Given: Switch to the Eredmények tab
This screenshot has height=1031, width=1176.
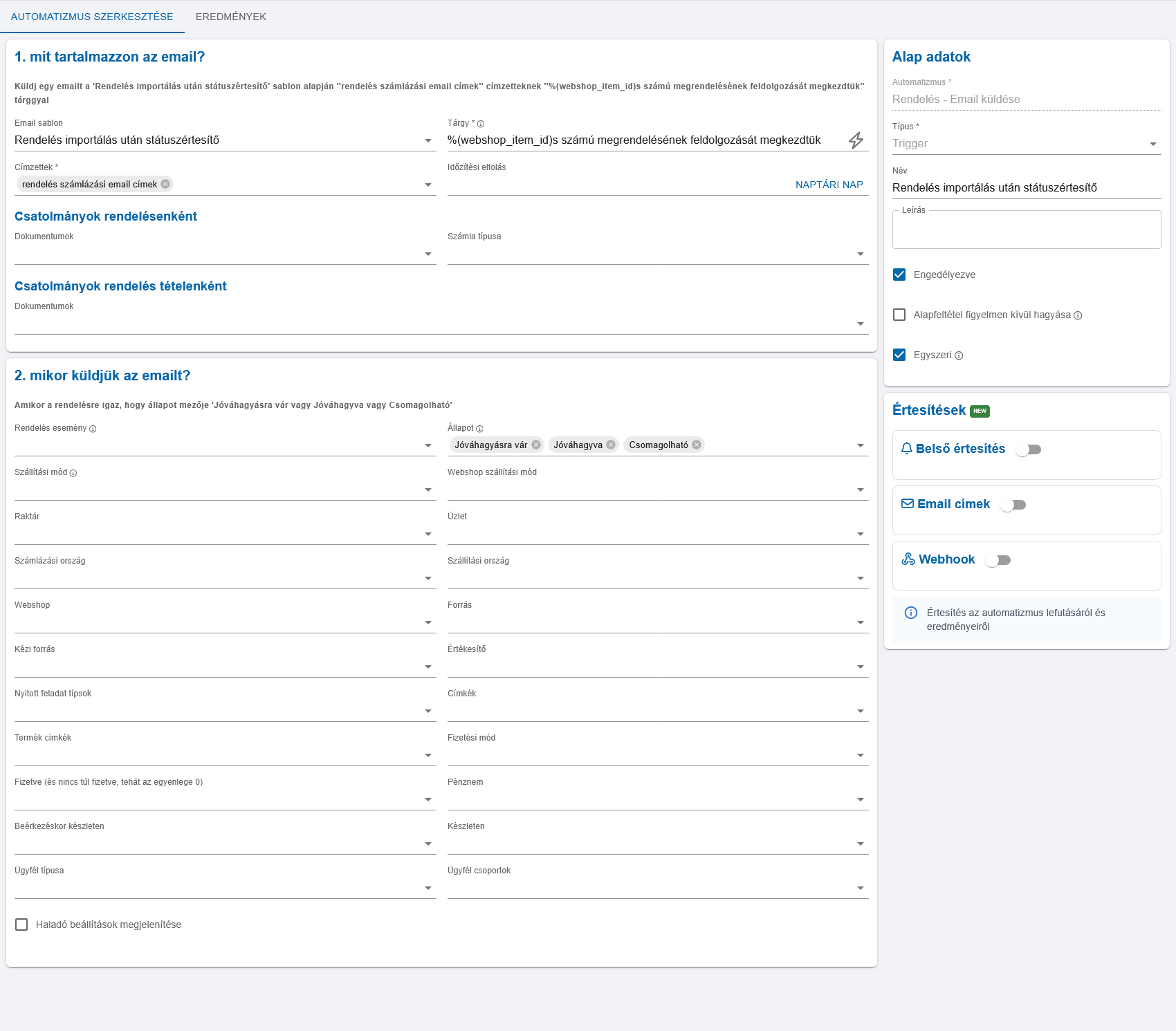Looking at the screenshot, I should [x=231, y=17].
